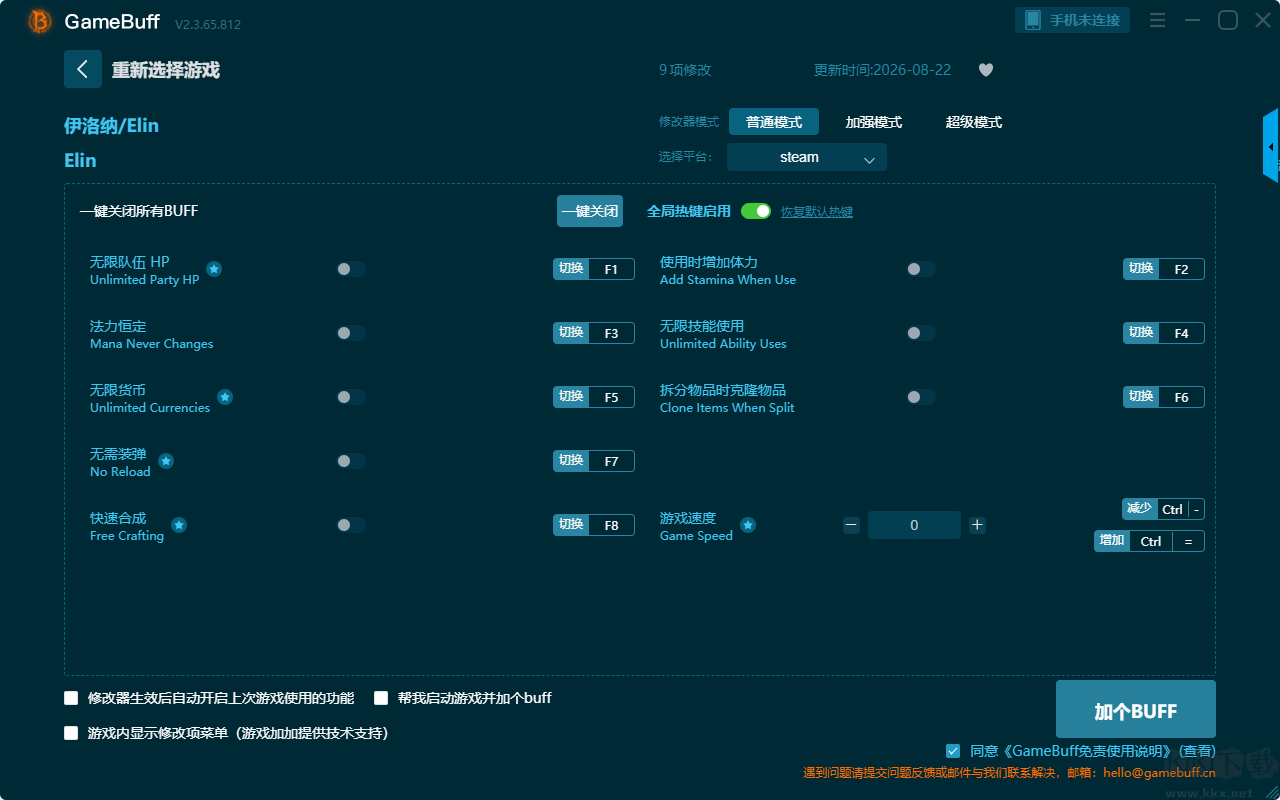This screenshot has width=1280, height=800.
Task: Click star badge next to Unlimited Party HP
Action: (x=214, y=269)
